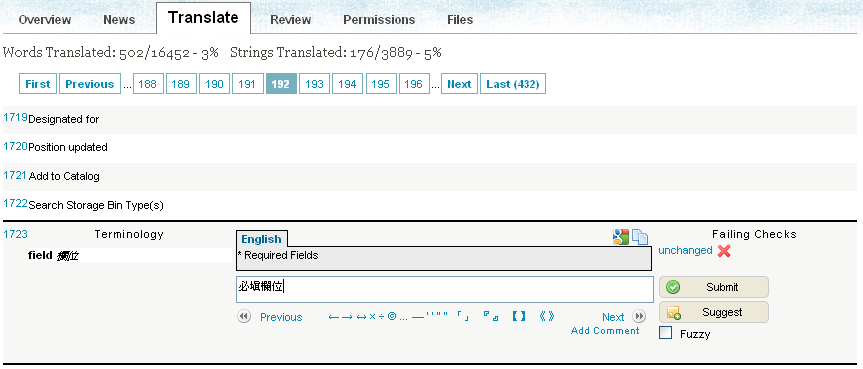Screen dimensions: 863x369
Task: Click the Google Translate suggestion icon
Action: [x=620, y=237]
